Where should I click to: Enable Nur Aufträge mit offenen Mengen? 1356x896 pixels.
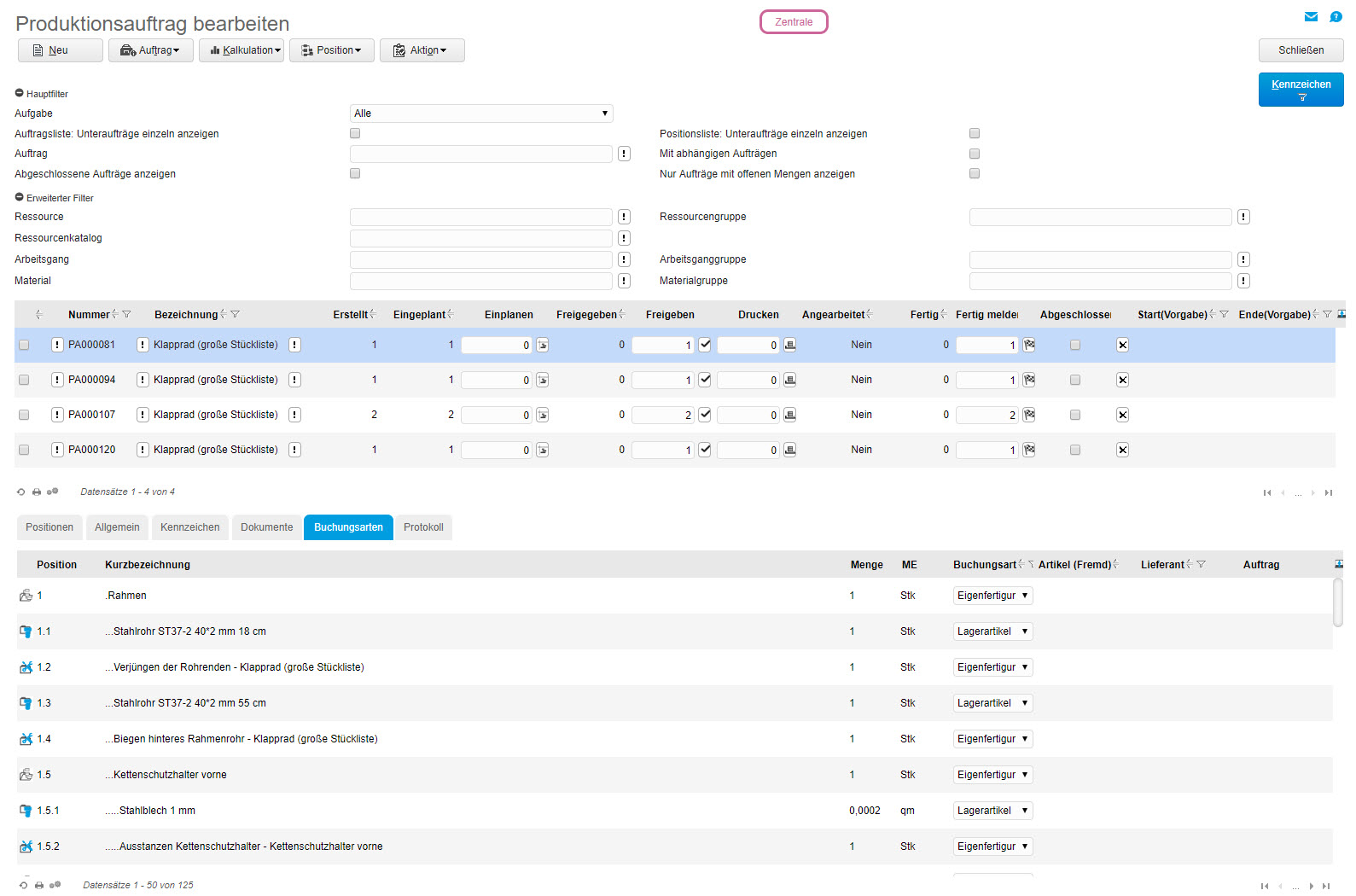tap(975, 173)
